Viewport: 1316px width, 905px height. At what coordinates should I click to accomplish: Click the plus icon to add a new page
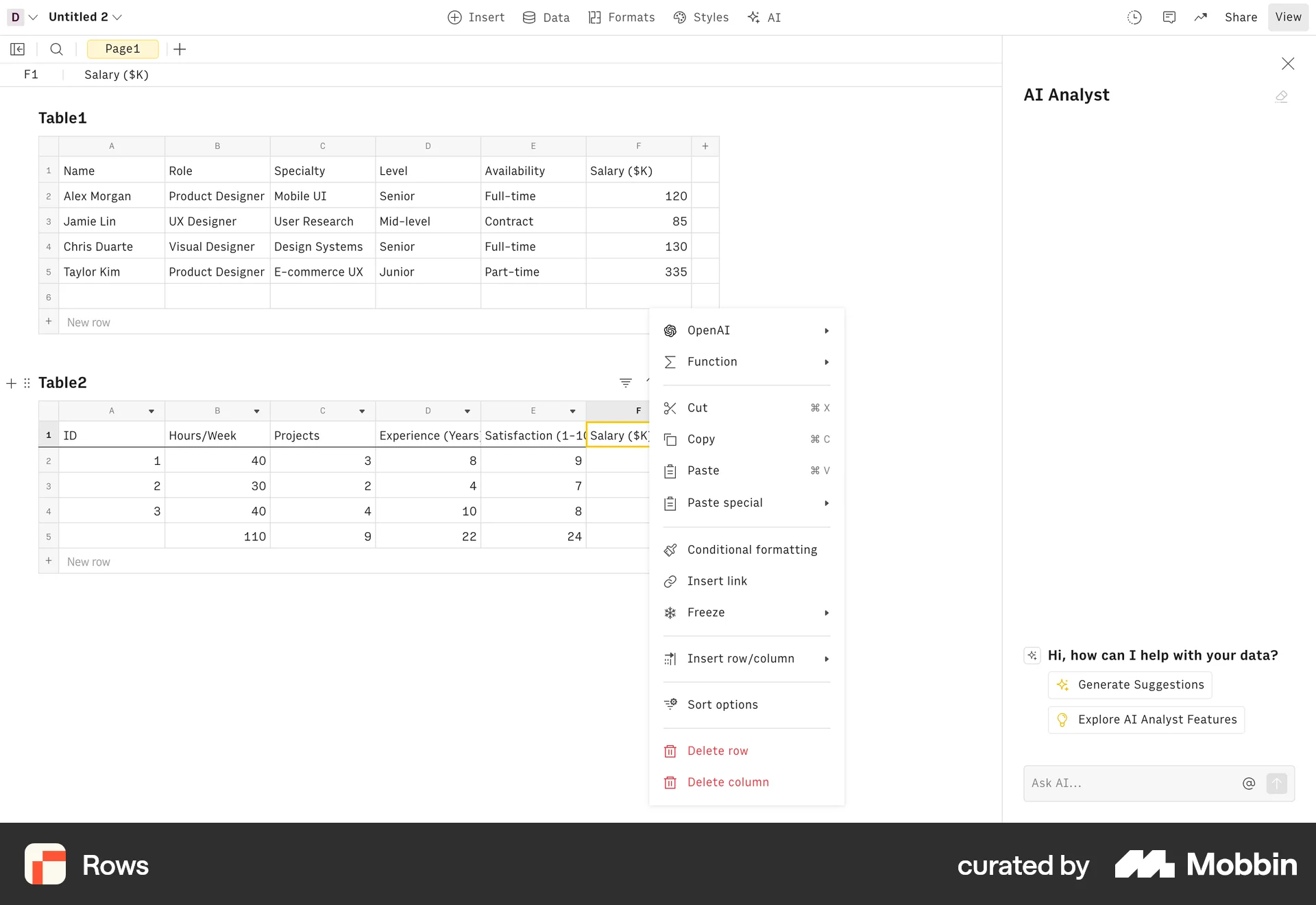click(180, 49)
